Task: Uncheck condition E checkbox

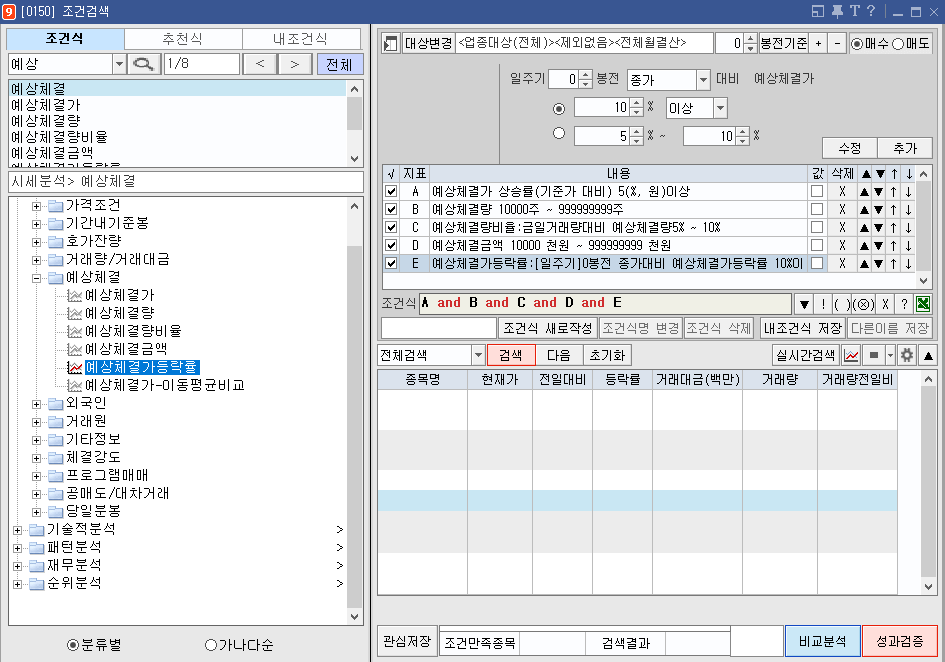Action: [390, 263]
